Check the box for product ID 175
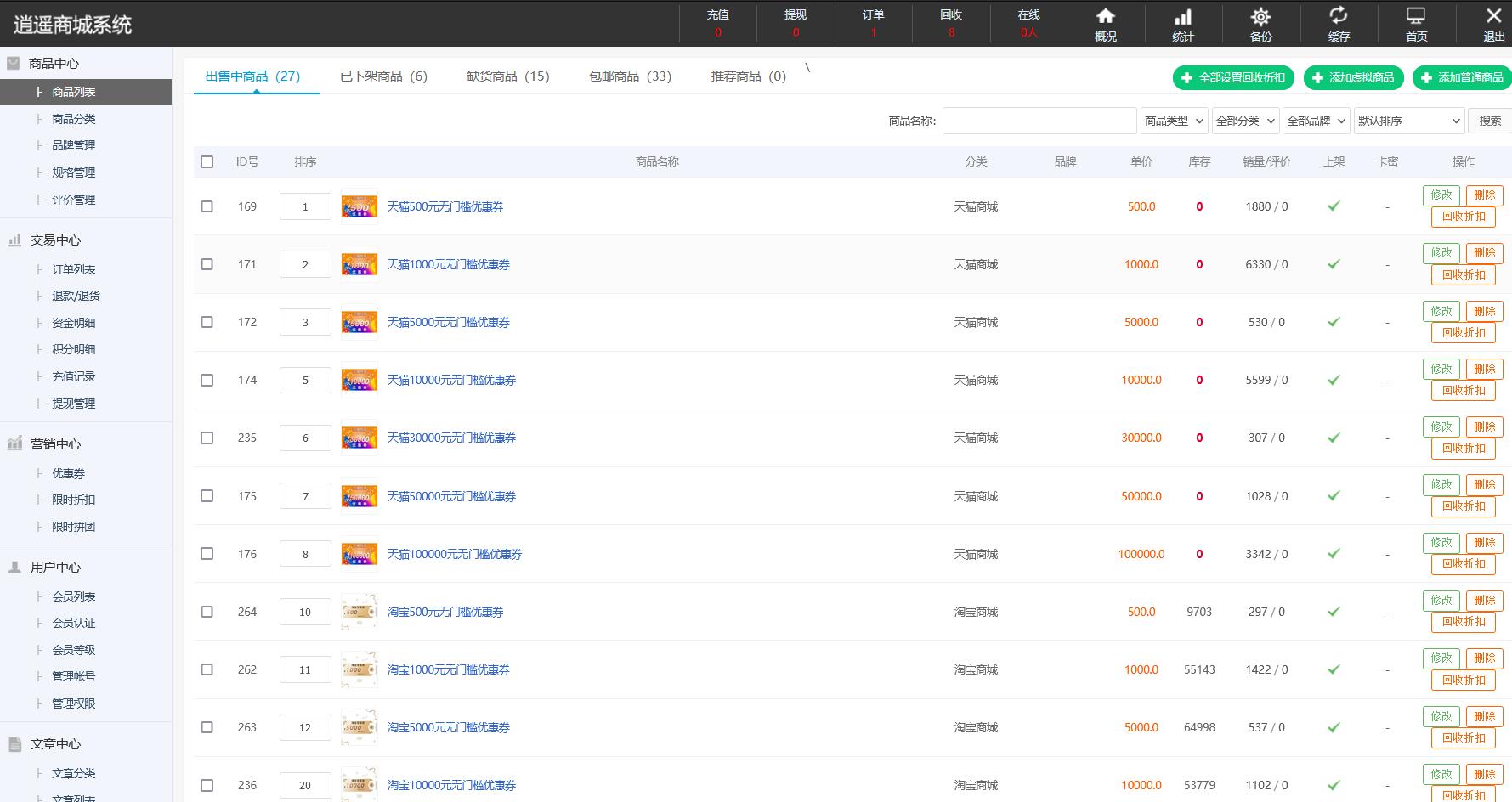Screen dimensions: 1512x802 207,495
